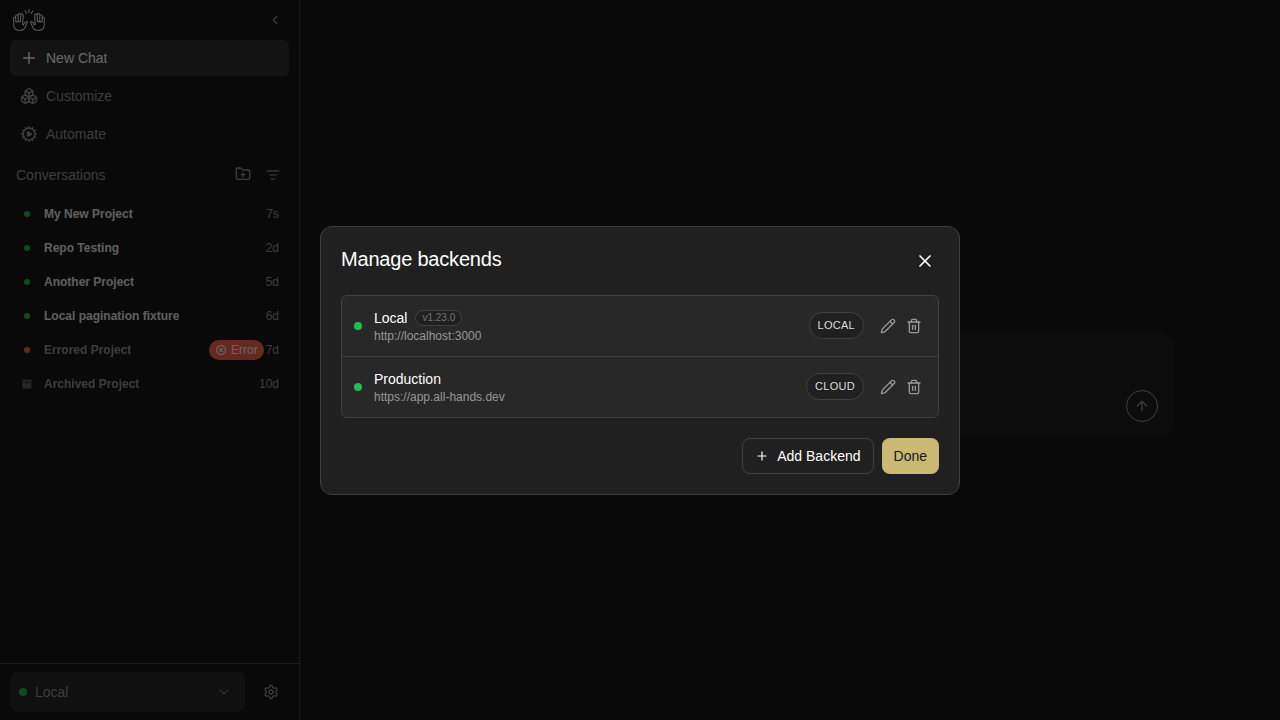Open the Errored Project conversation
Screen dimensions: 1280x720
point(149,350)
